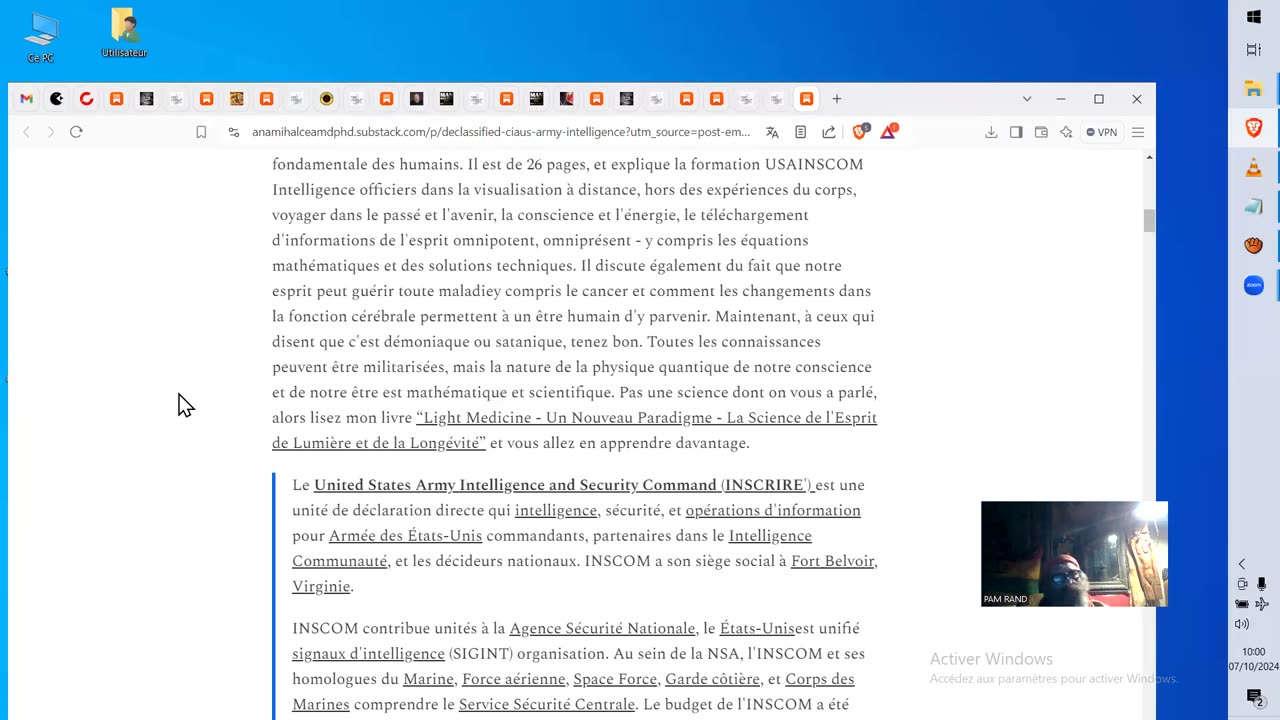Switch to the second tab with black icon

pos(57,99)
